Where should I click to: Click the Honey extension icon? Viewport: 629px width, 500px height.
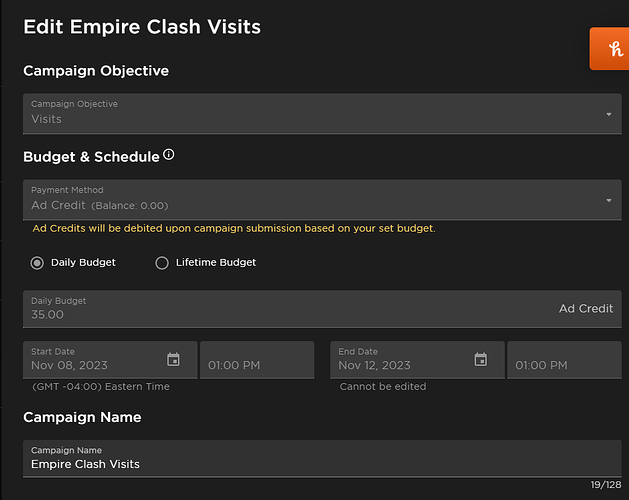607,48
